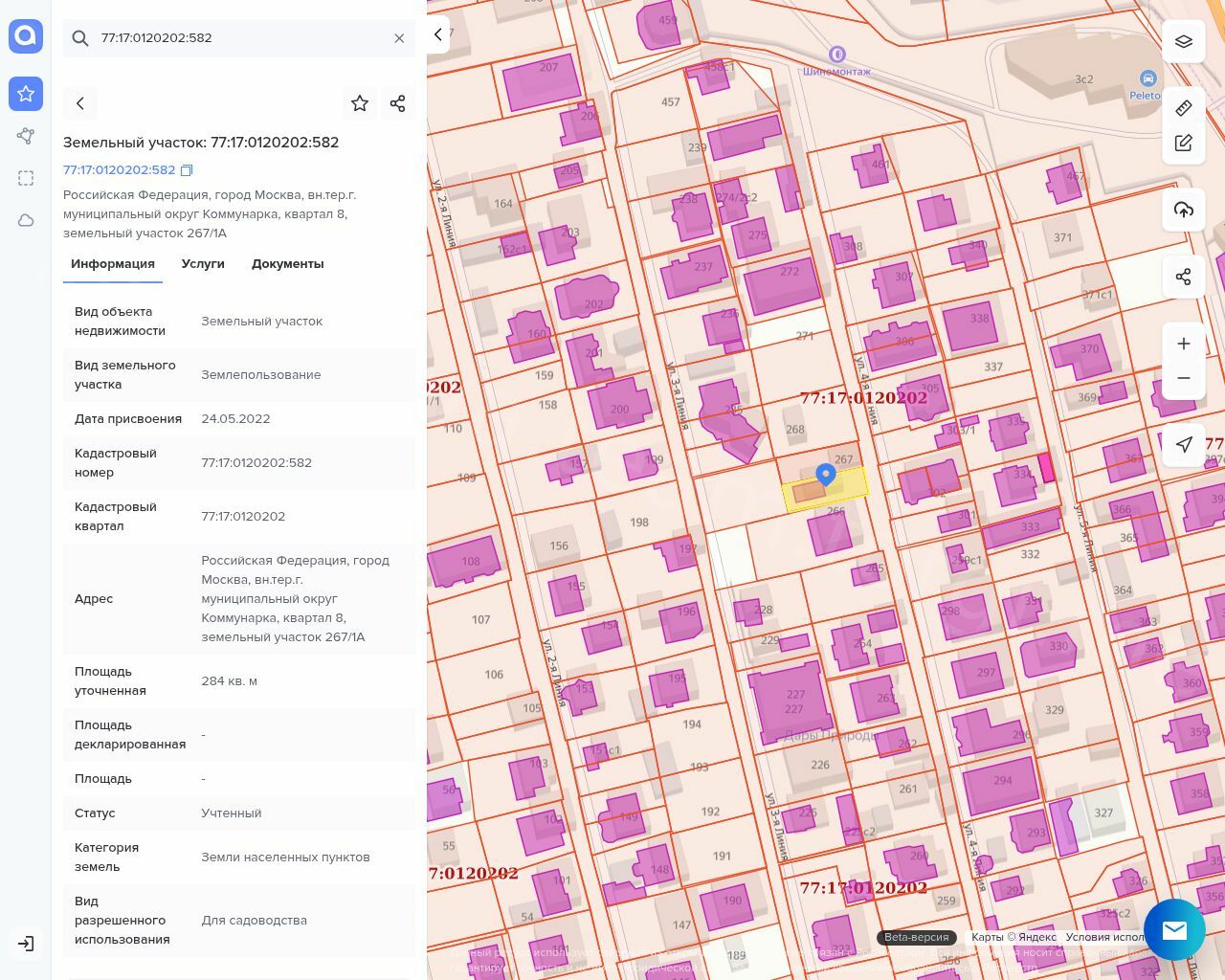Share the map via right toolbar
1225x980 pixels.
pos(1184,277)
